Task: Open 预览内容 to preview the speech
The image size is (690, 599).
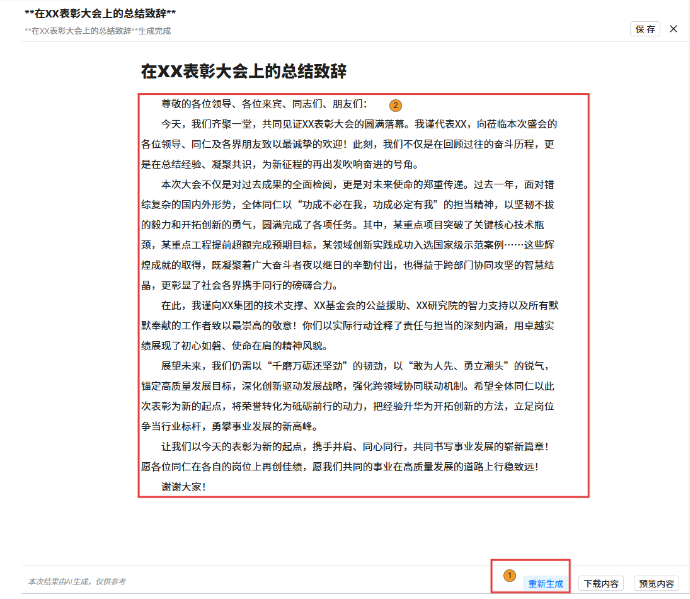Action: (656, 583)
